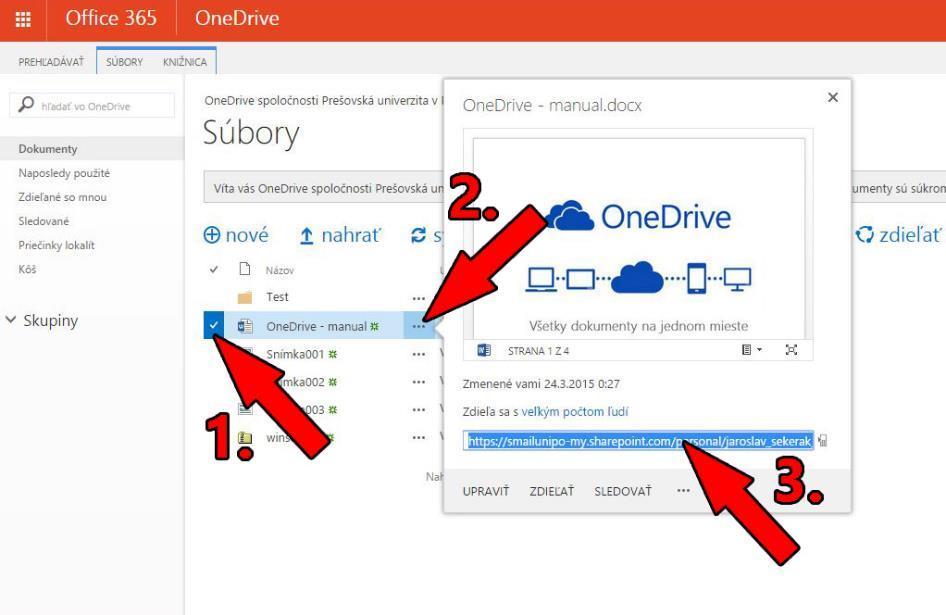Click the Word icon in preview footer
946x615 pixels.
tap(484, 350)
